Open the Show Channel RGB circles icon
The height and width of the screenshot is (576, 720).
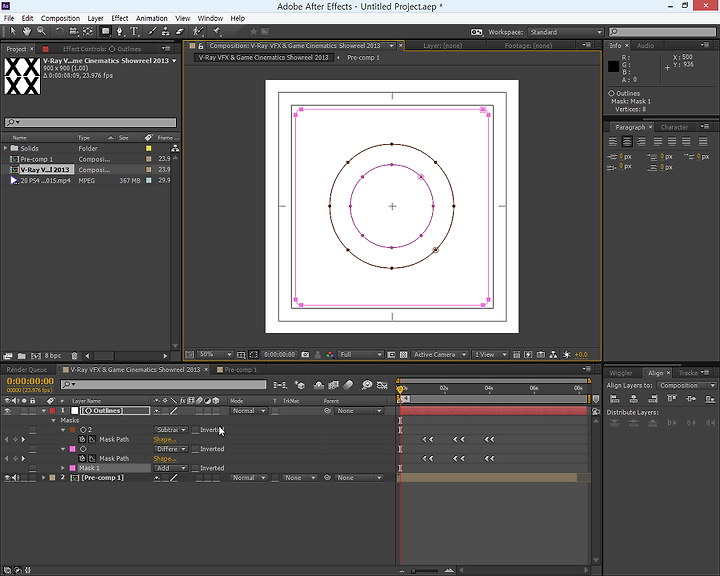[330, 355]
